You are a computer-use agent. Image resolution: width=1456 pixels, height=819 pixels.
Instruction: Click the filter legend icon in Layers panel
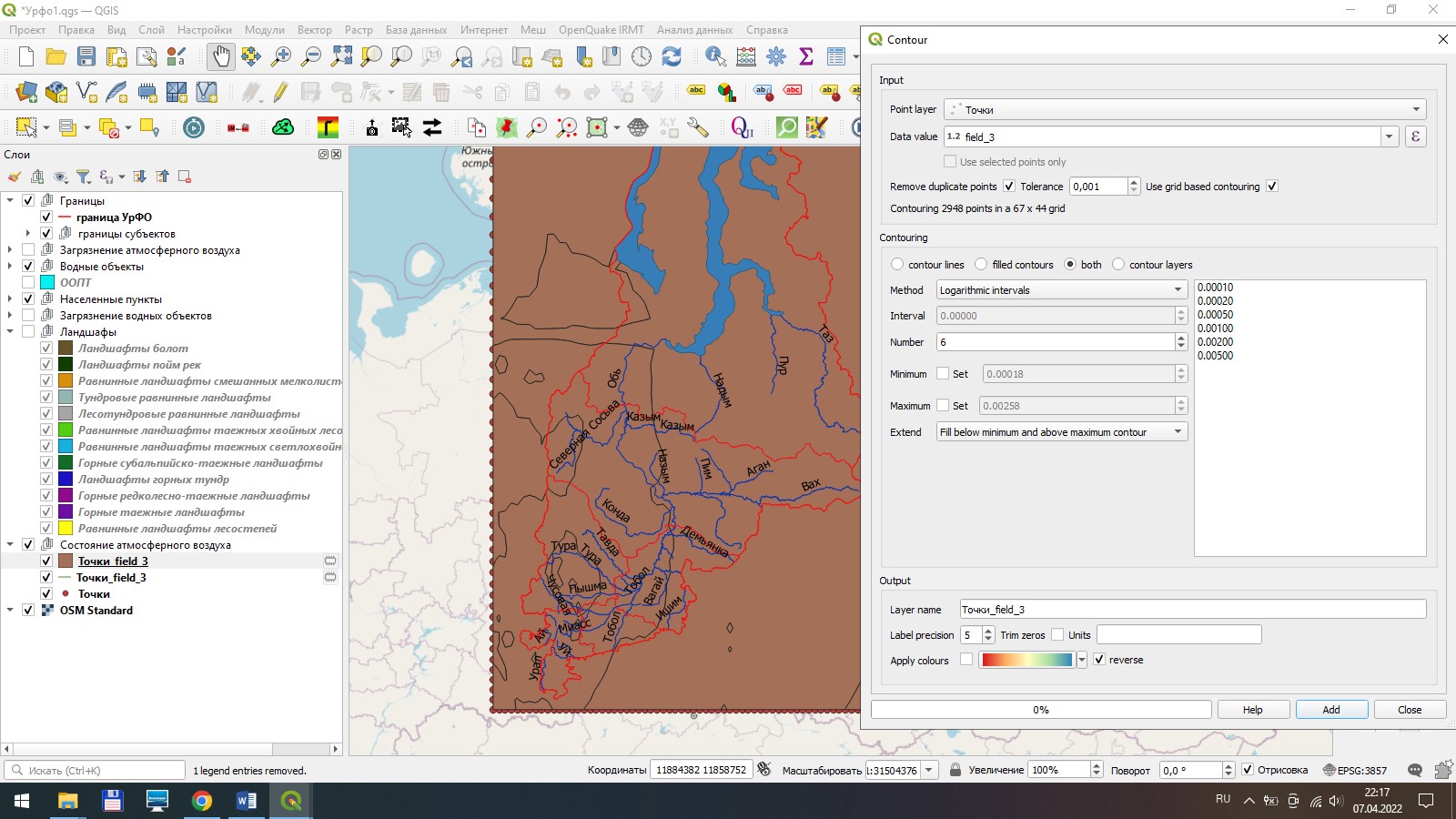pyautogui.click(x=84, y=177)
